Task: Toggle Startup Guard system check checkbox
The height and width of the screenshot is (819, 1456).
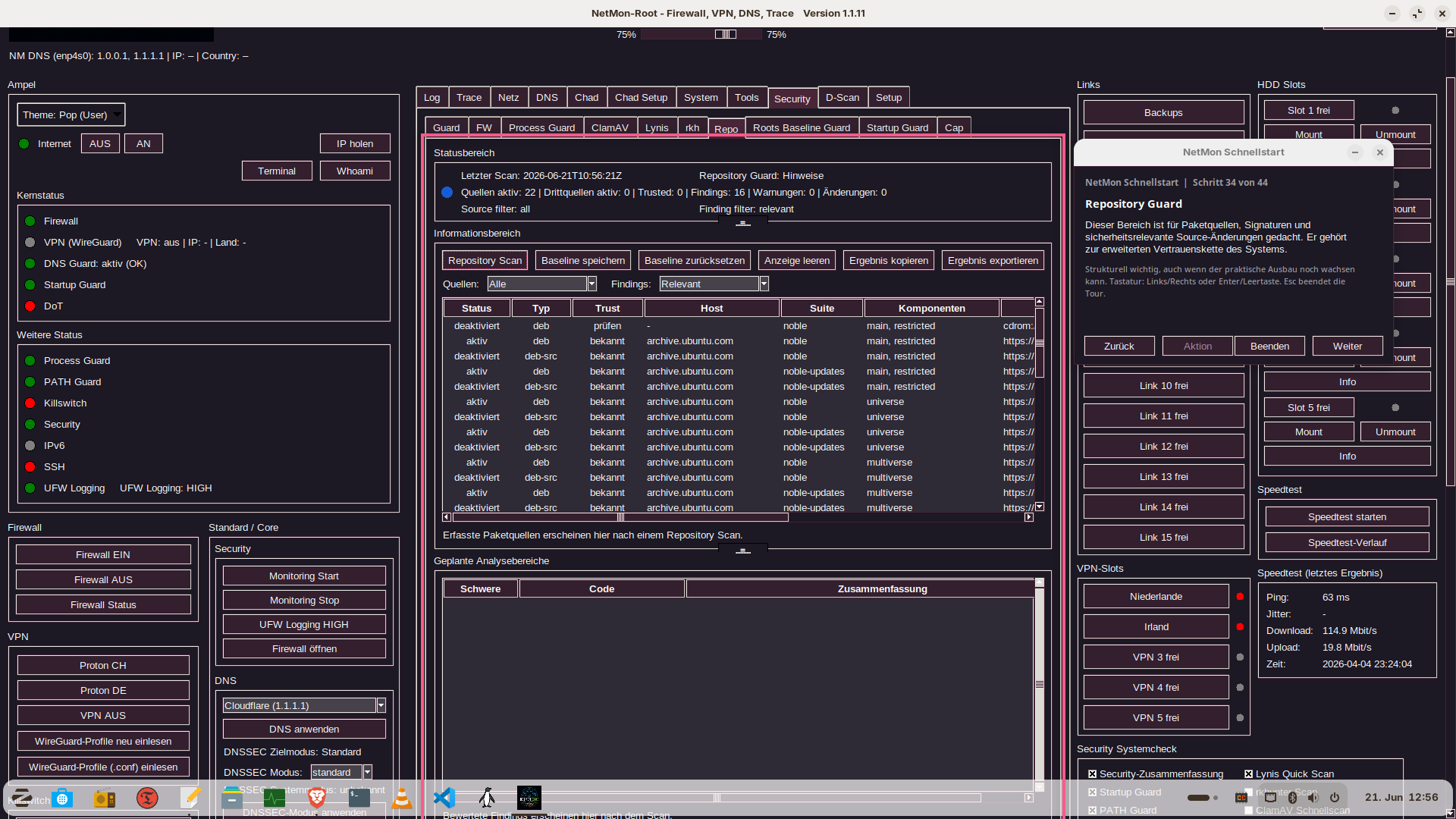Action: pos(1093,792)
